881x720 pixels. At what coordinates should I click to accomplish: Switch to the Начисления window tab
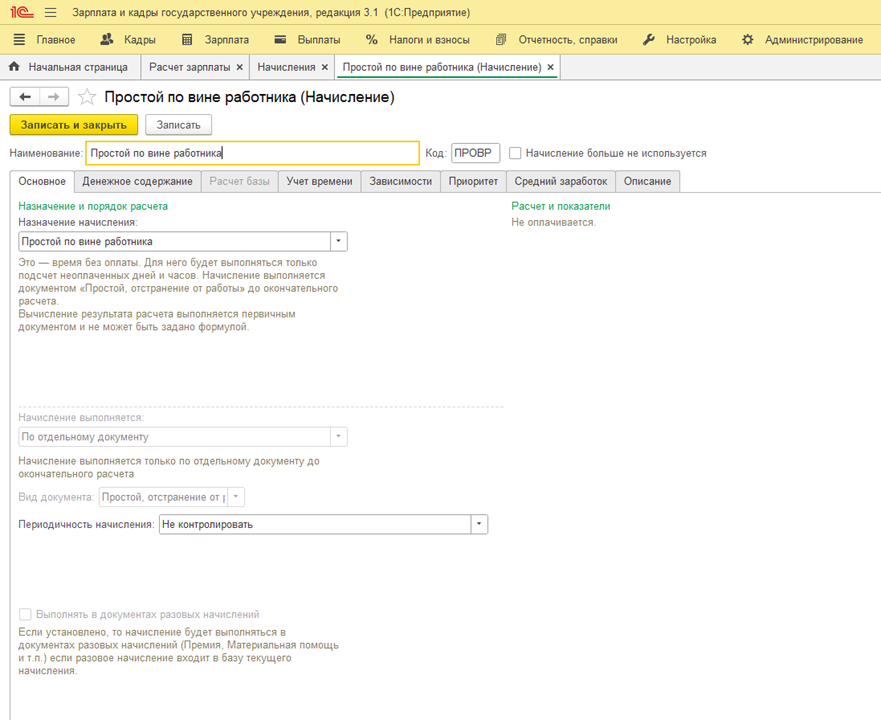pos(286,67)
